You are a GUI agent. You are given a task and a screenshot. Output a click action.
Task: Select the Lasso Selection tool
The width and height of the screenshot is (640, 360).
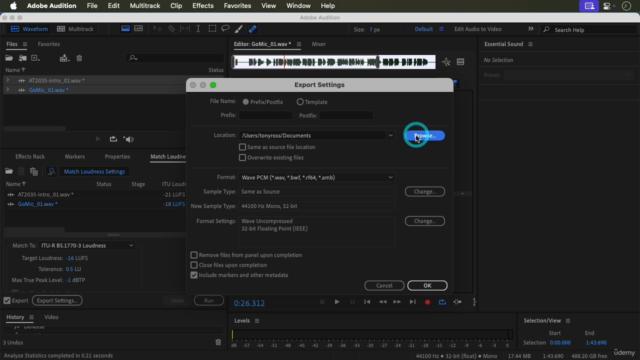(x=225, y=29)
